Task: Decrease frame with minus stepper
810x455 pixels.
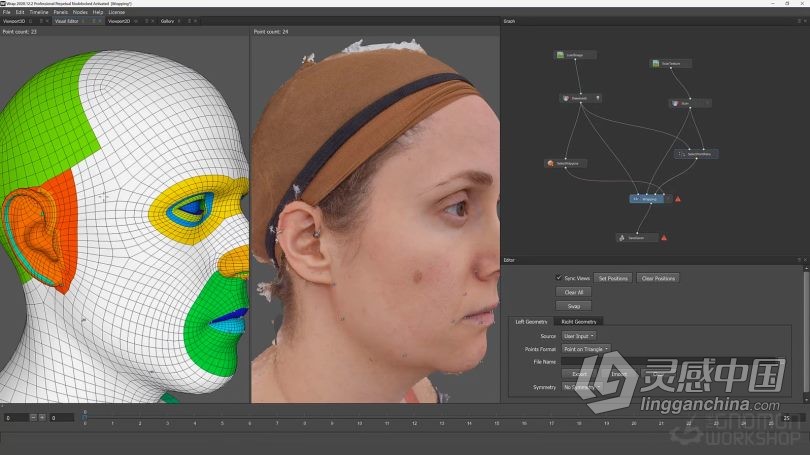Action: click(33, 417)
